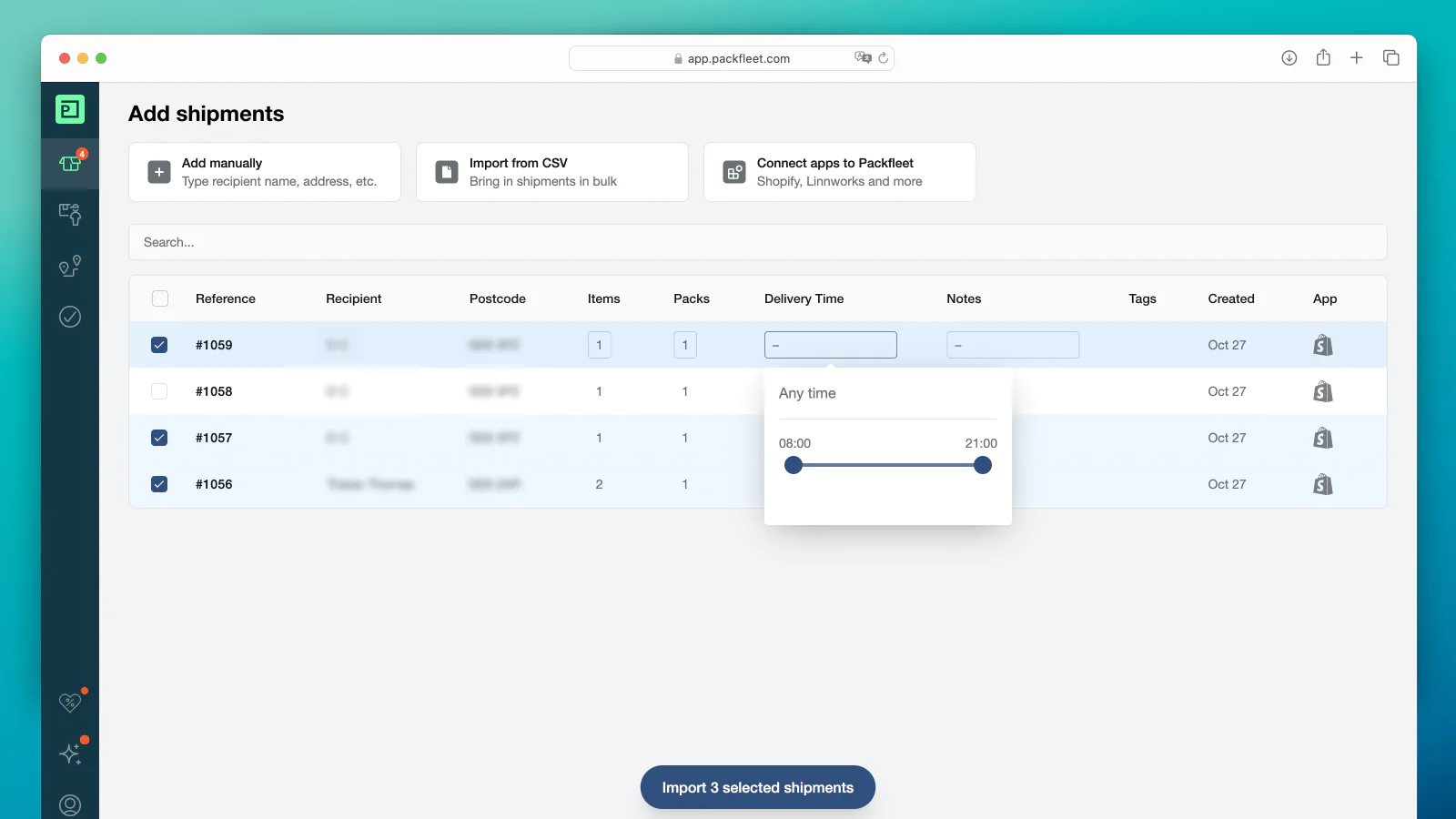Open Connect apps to Packfleet
This screenshot has height=819, width=1456.
[840, 172]
